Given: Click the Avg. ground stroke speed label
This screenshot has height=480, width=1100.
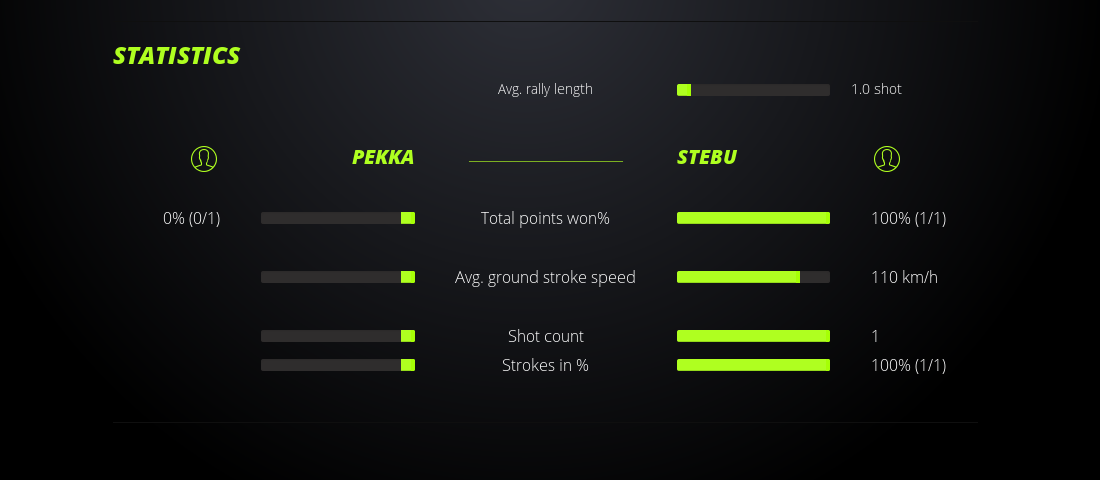Looking at the screenshot, I should click(545, 277).
